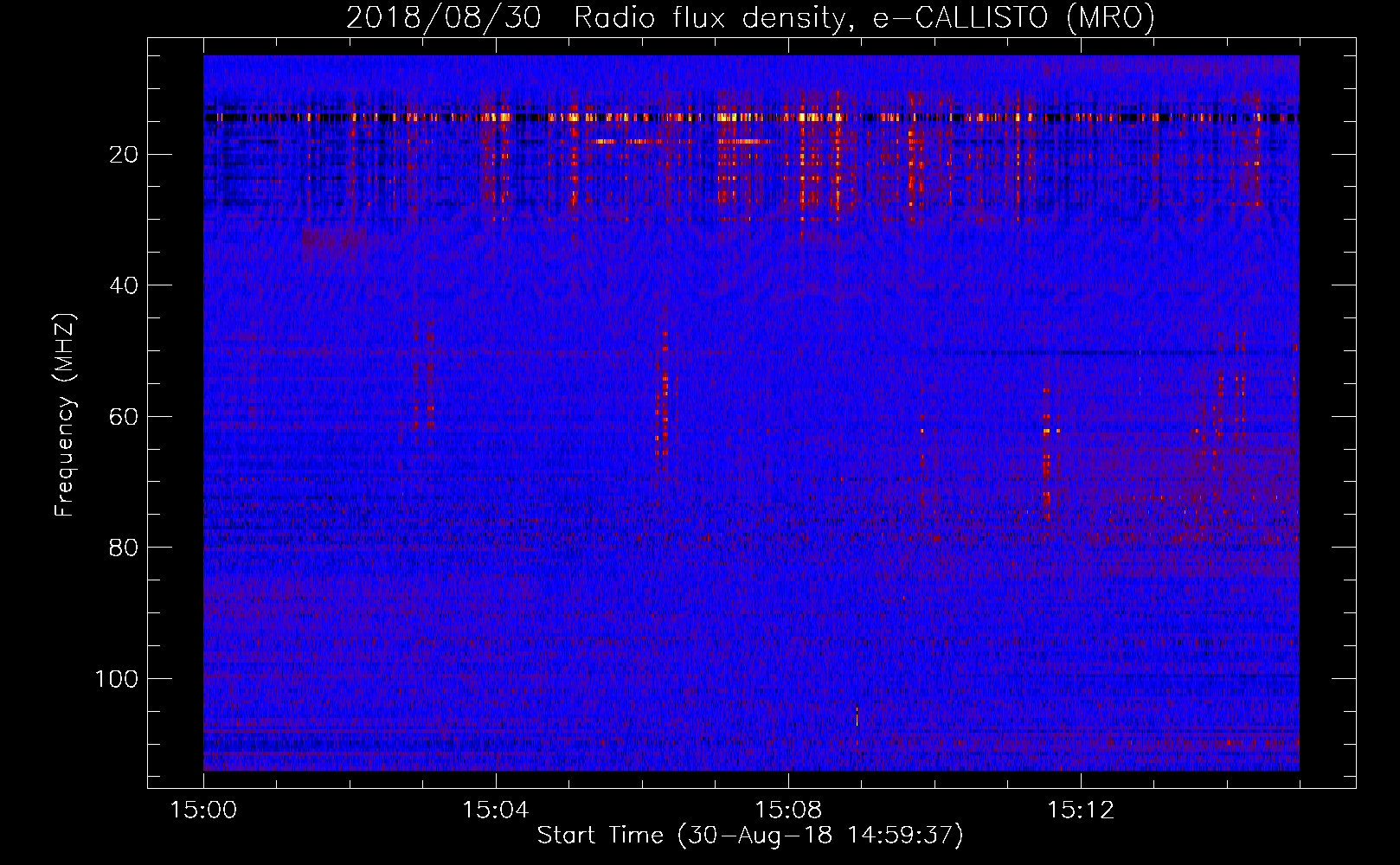Click the 15:00 time tick label
The height and width of the screenshot is (865, 1400).
203,810
